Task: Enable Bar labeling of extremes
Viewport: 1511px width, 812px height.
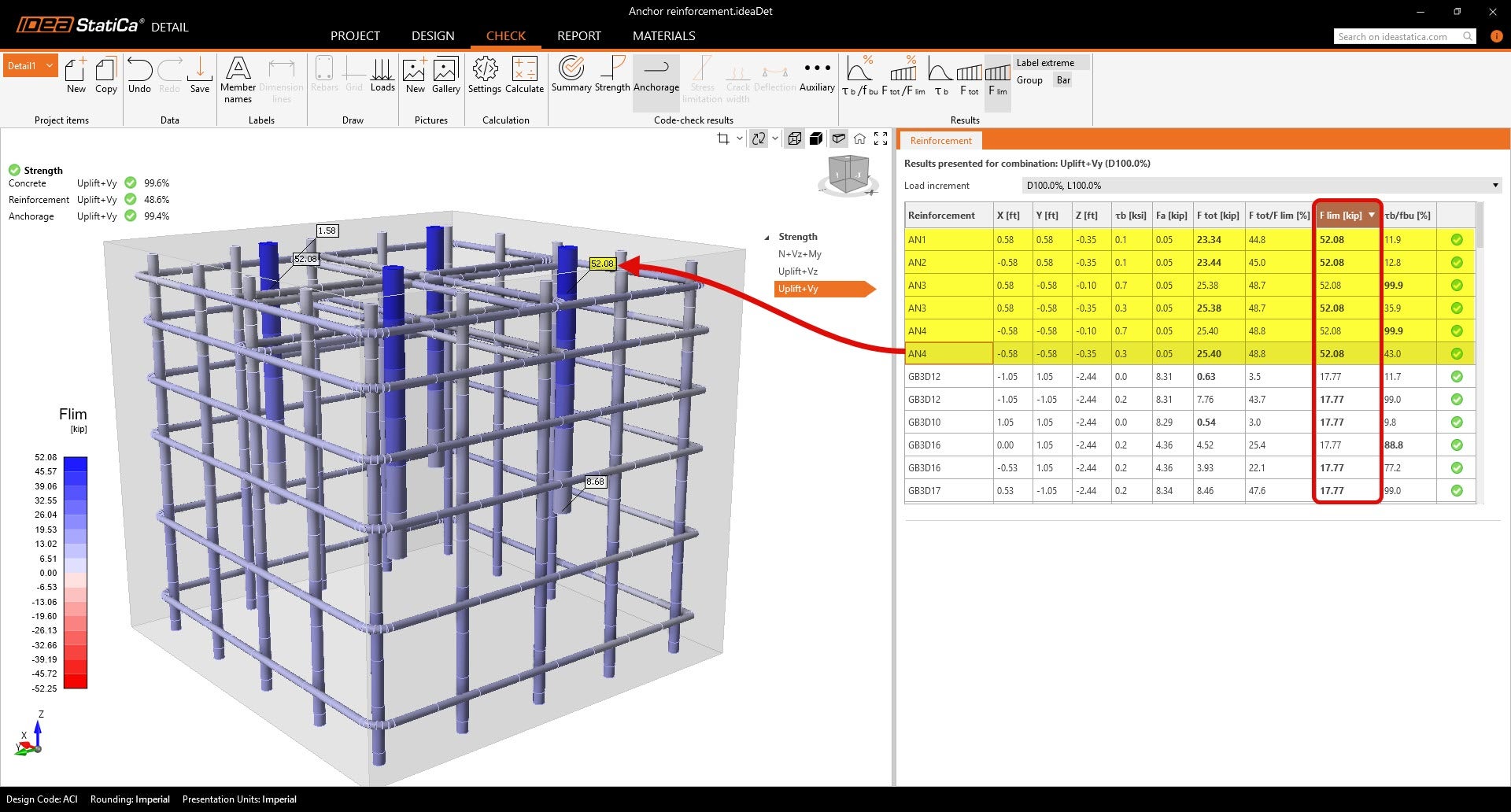Action: pyautogui.click(x=1063, y=79)
